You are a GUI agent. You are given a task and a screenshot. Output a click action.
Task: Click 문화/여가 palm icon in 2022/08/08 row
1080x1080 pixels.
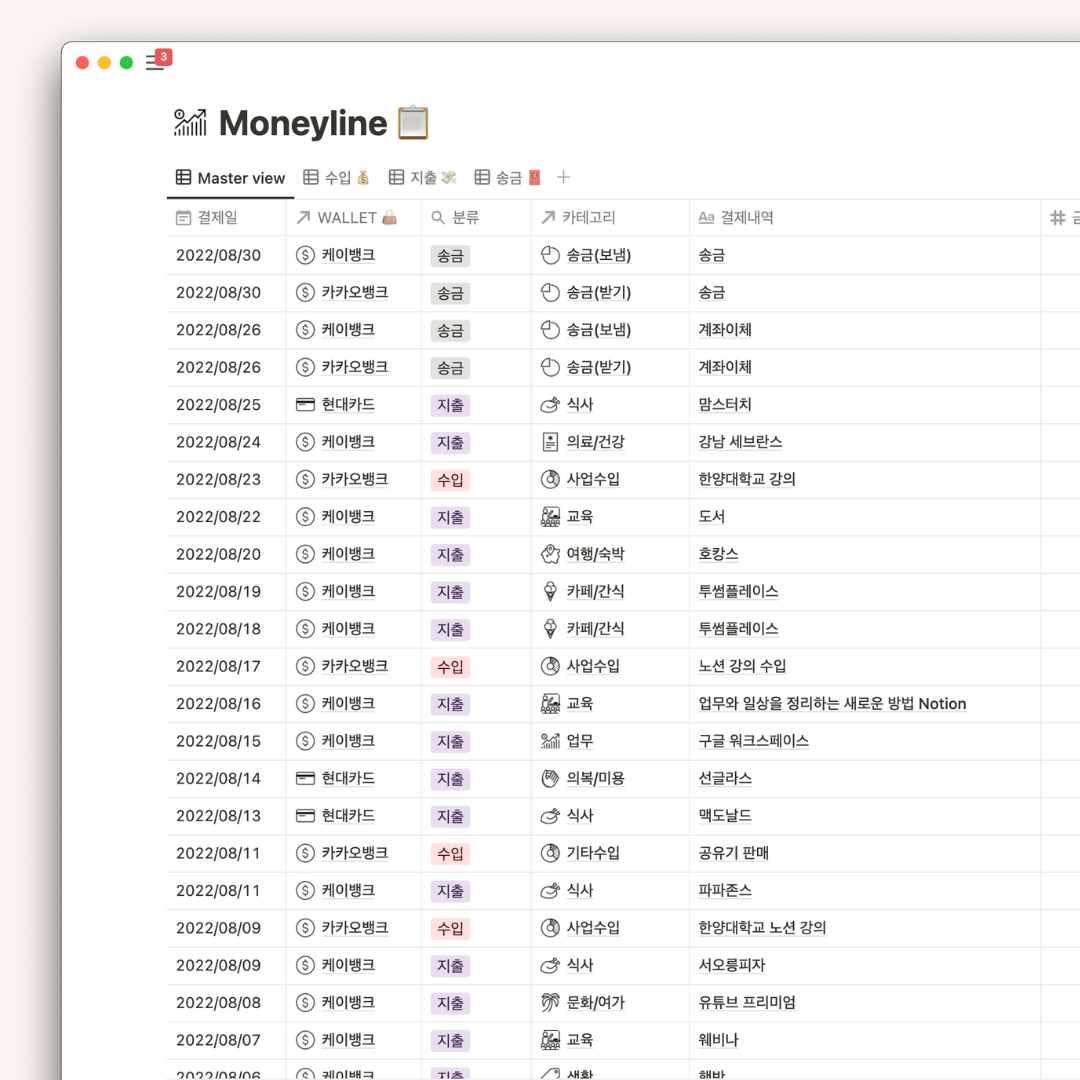click(550, 1002)
